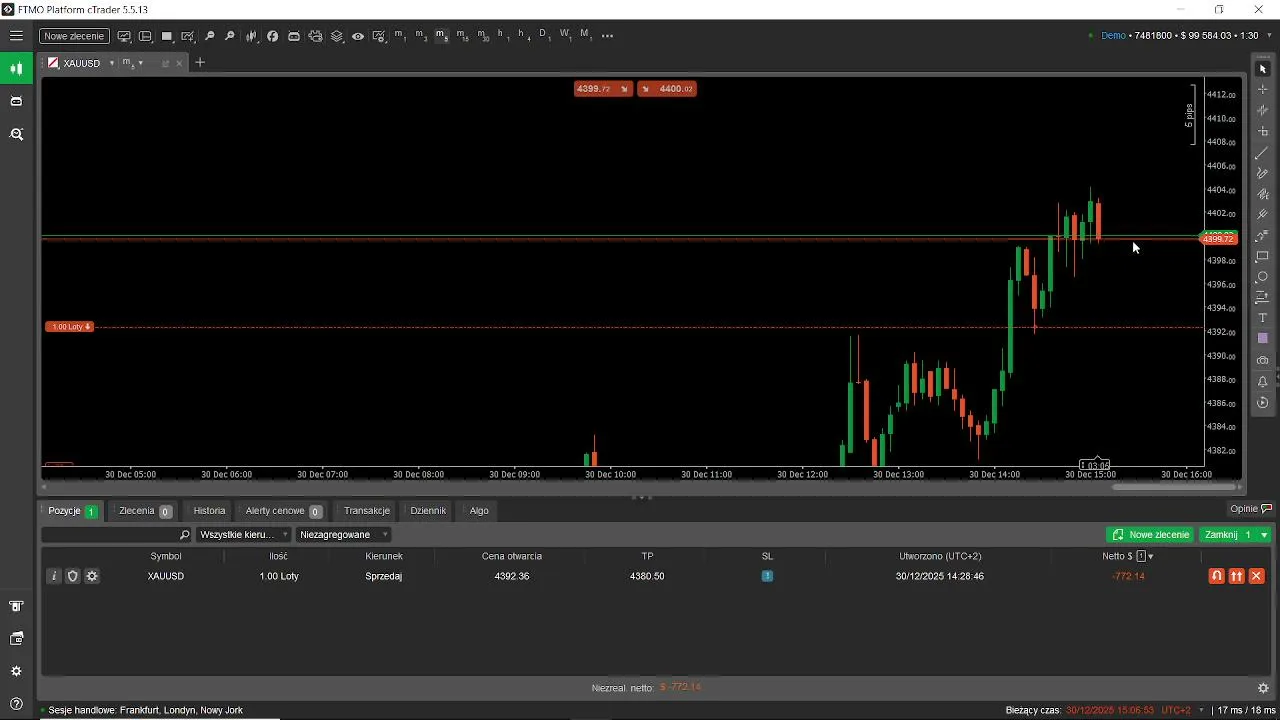Open positions panel settings gear
Image resolution: width=1280 pixels, height=720 pixels.
tap(1263, 688)
